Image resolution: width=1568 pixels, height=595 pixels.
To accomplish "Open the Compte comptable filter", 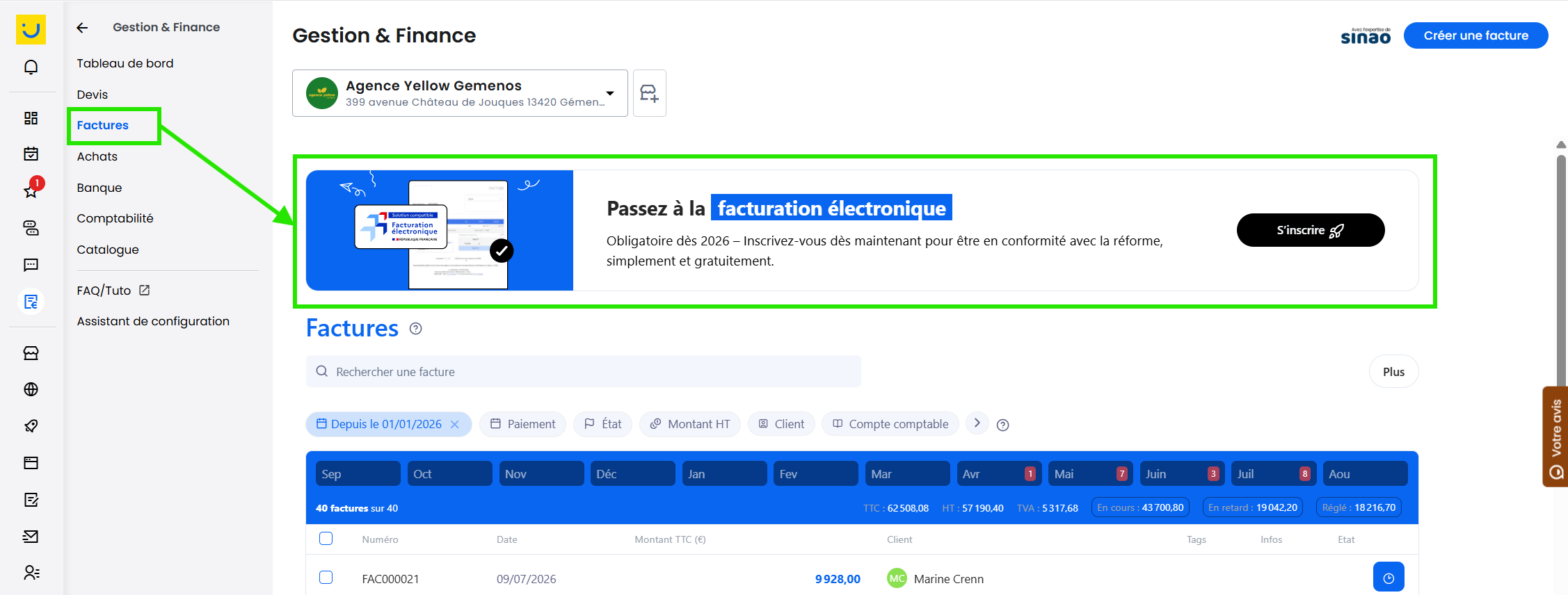I will click(890, 424).
